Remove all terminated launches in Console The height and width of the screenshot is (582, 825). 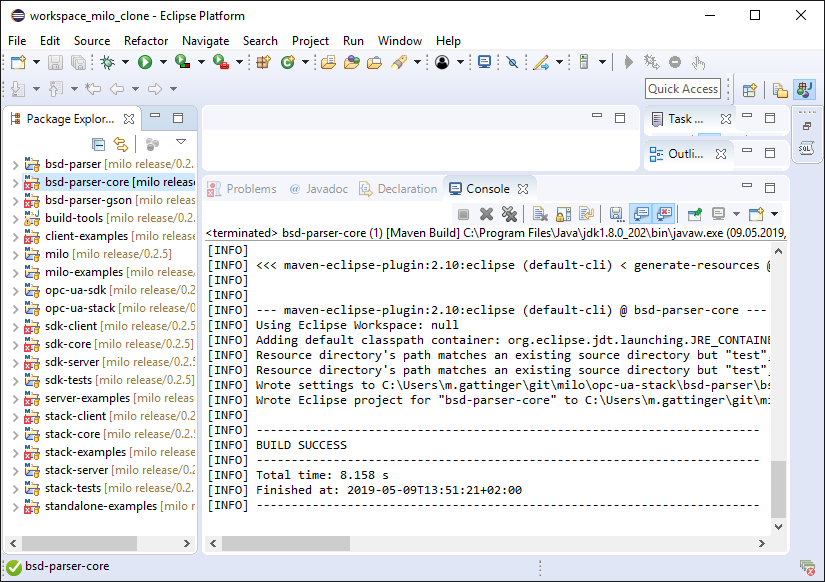click(x=509, y=214)
